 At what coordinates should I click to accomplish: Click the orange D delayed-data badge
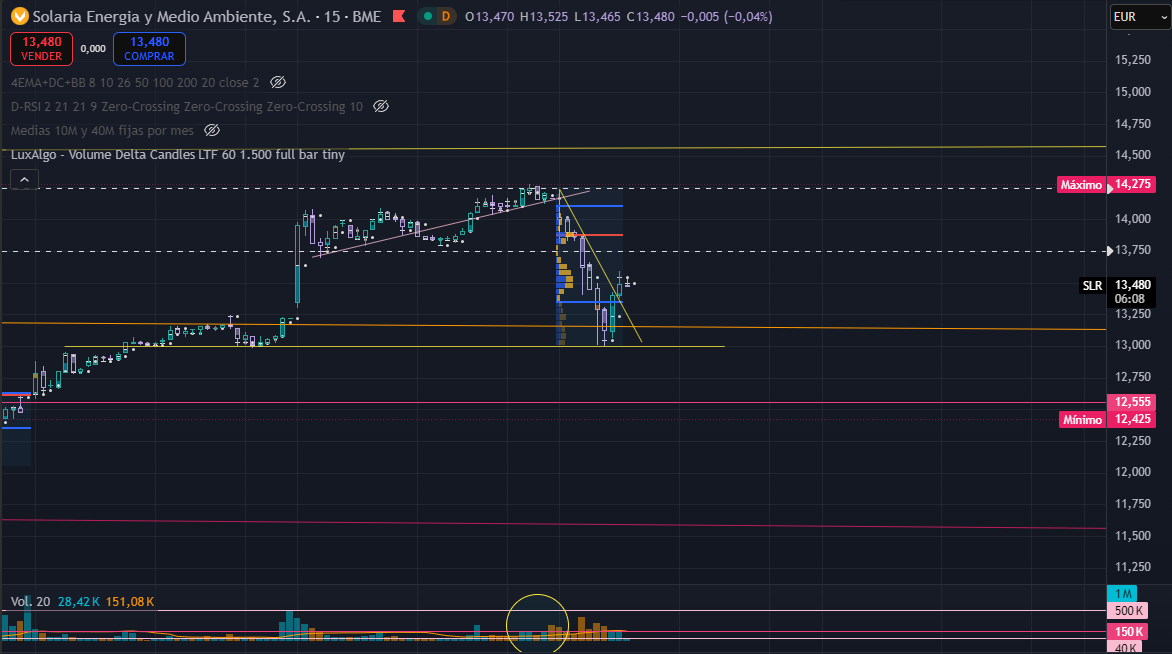[x=445, y=16]
